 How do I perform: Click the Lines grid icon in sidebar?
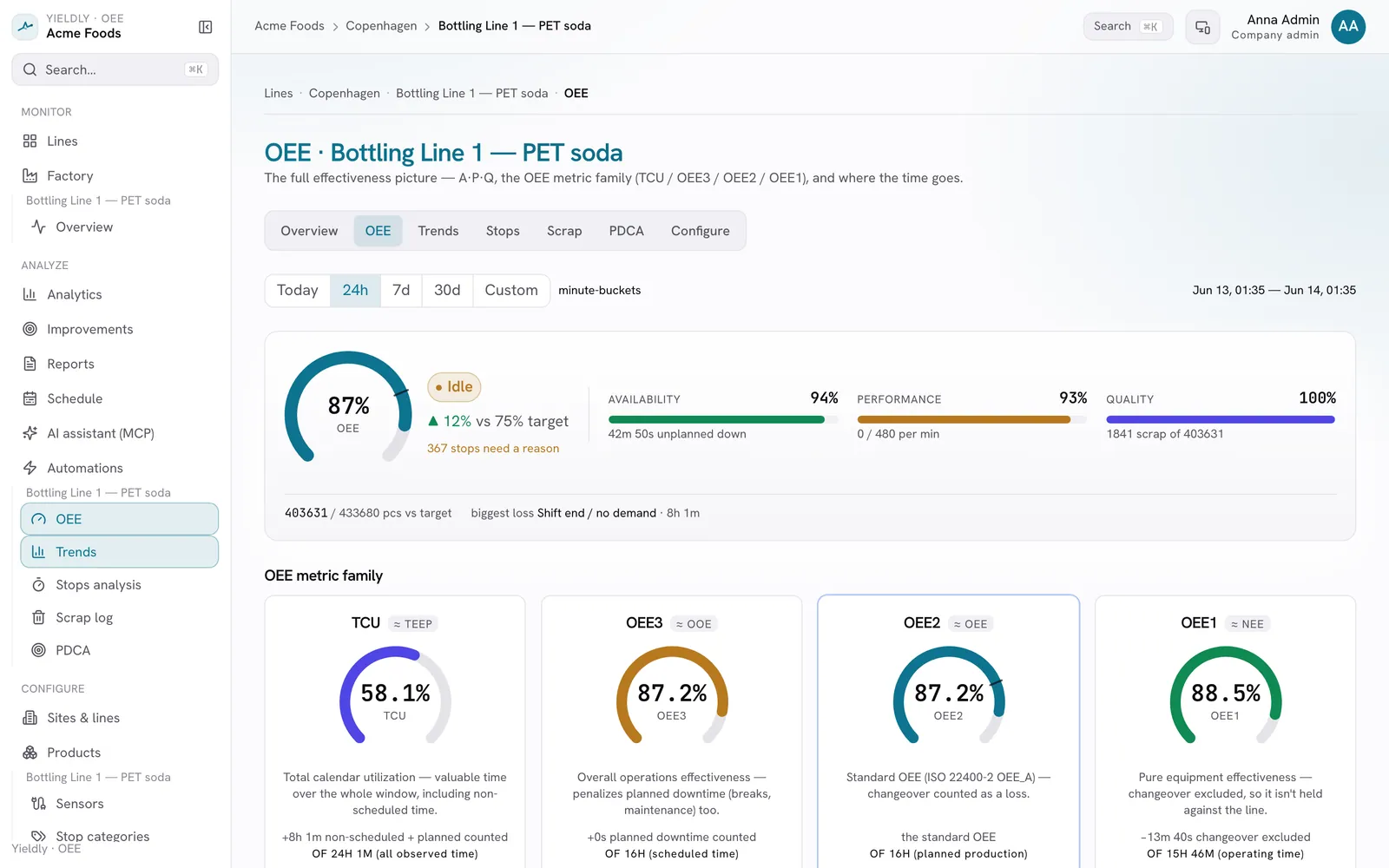(30, 141)
